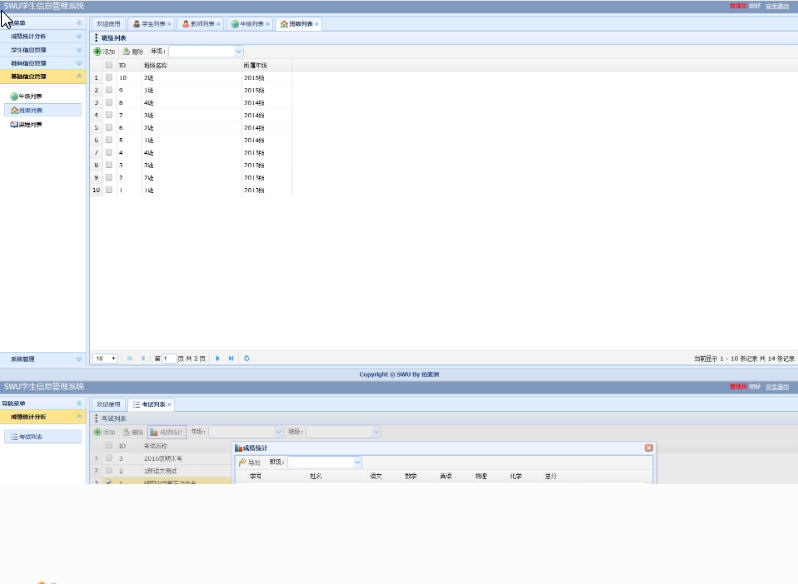Close the 班级列表 tab with its x
Viewport: 798px width, 584px height.
pos(317,24)
